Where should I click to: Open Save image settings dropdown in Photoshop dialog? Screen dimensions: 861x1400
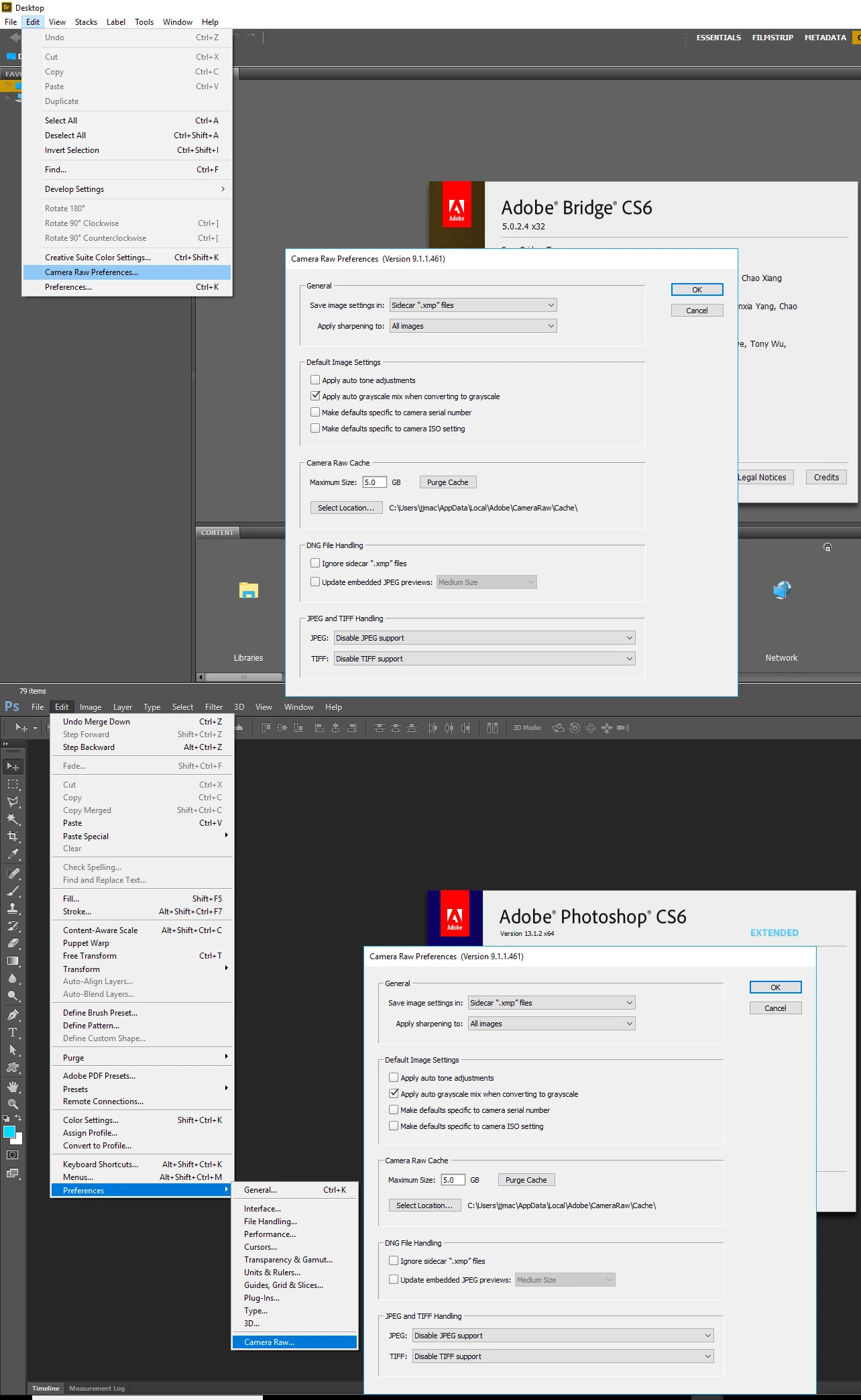pyautogui.click(x=551, y=1003)
